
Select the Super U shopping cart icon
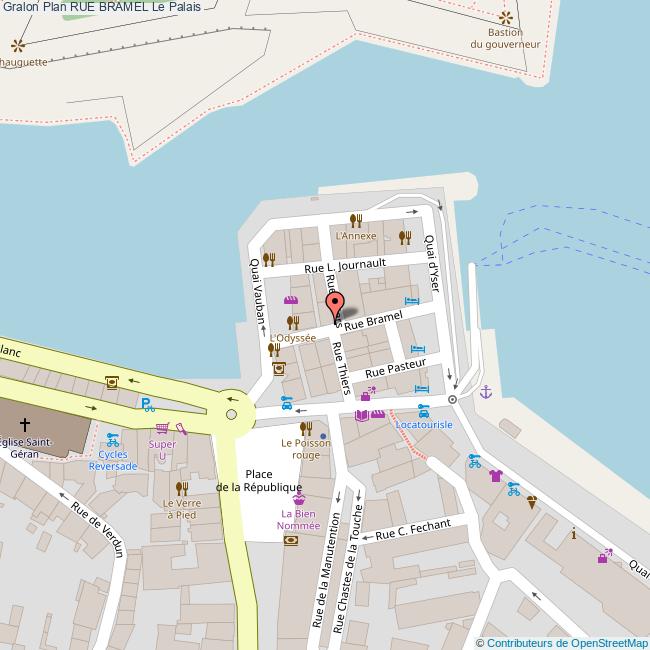click(162, 429)
